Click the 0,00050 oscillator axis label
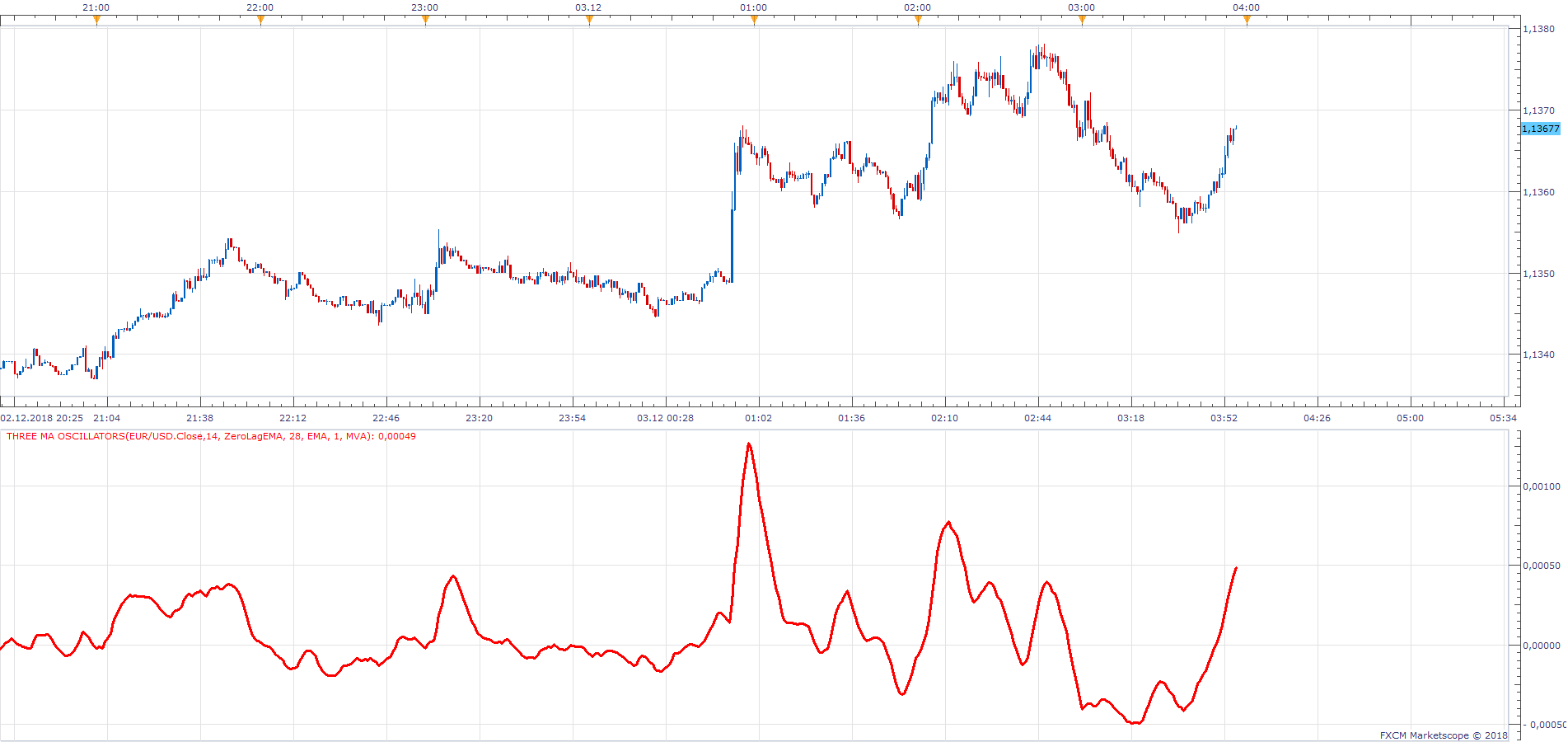1568x742 pixels. coord(1541,566)
